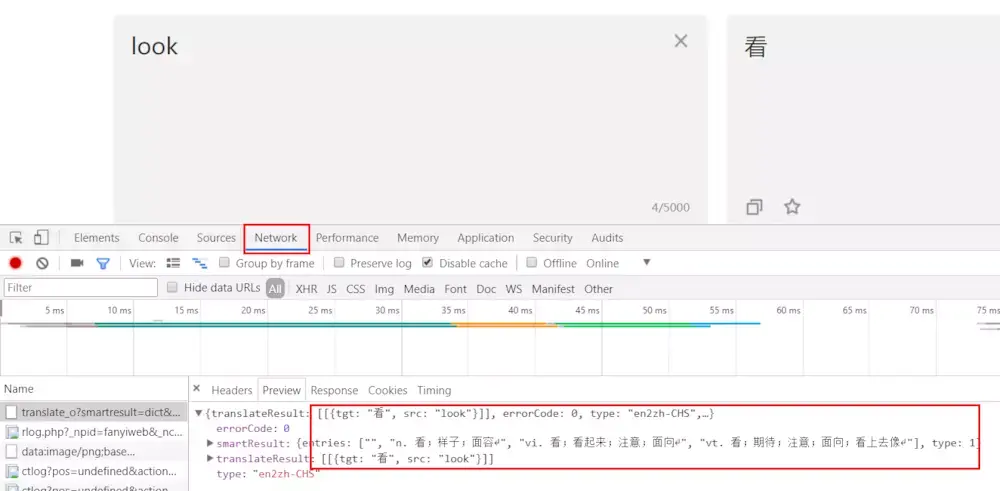The width and height of the screenshot is (1000, 491).
Task: Click the translation input text area containing look
Action: tap(410, 119)
